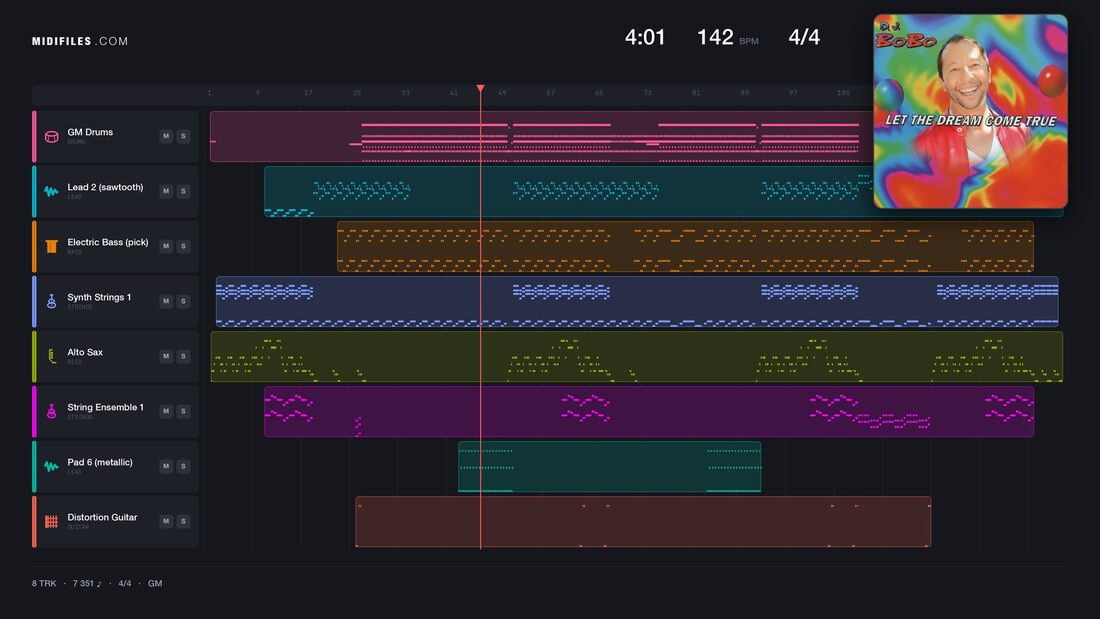1100x619 pixels.
Task: Click the 8 TRK status text
Action: click(x=43, y=583)
